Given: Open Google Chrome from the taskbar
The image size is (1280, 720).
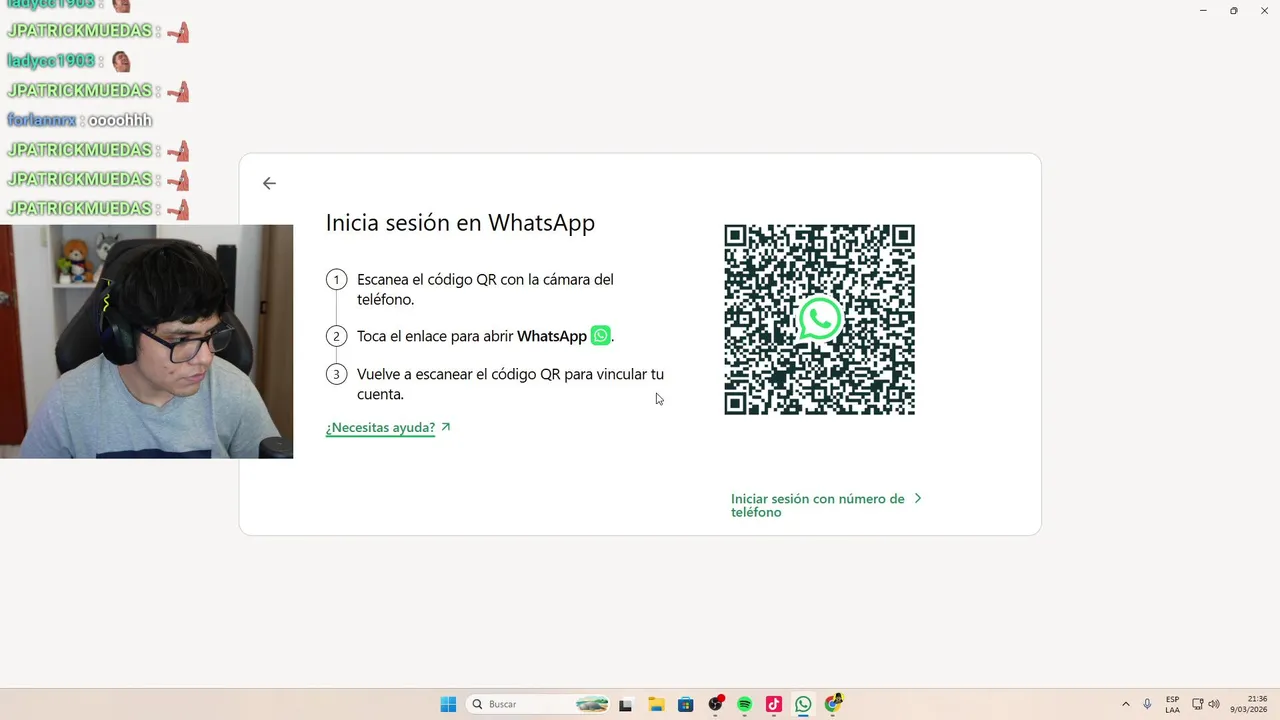Looking at the screenshot, I should pyautogui.click(x=833, y=704).
